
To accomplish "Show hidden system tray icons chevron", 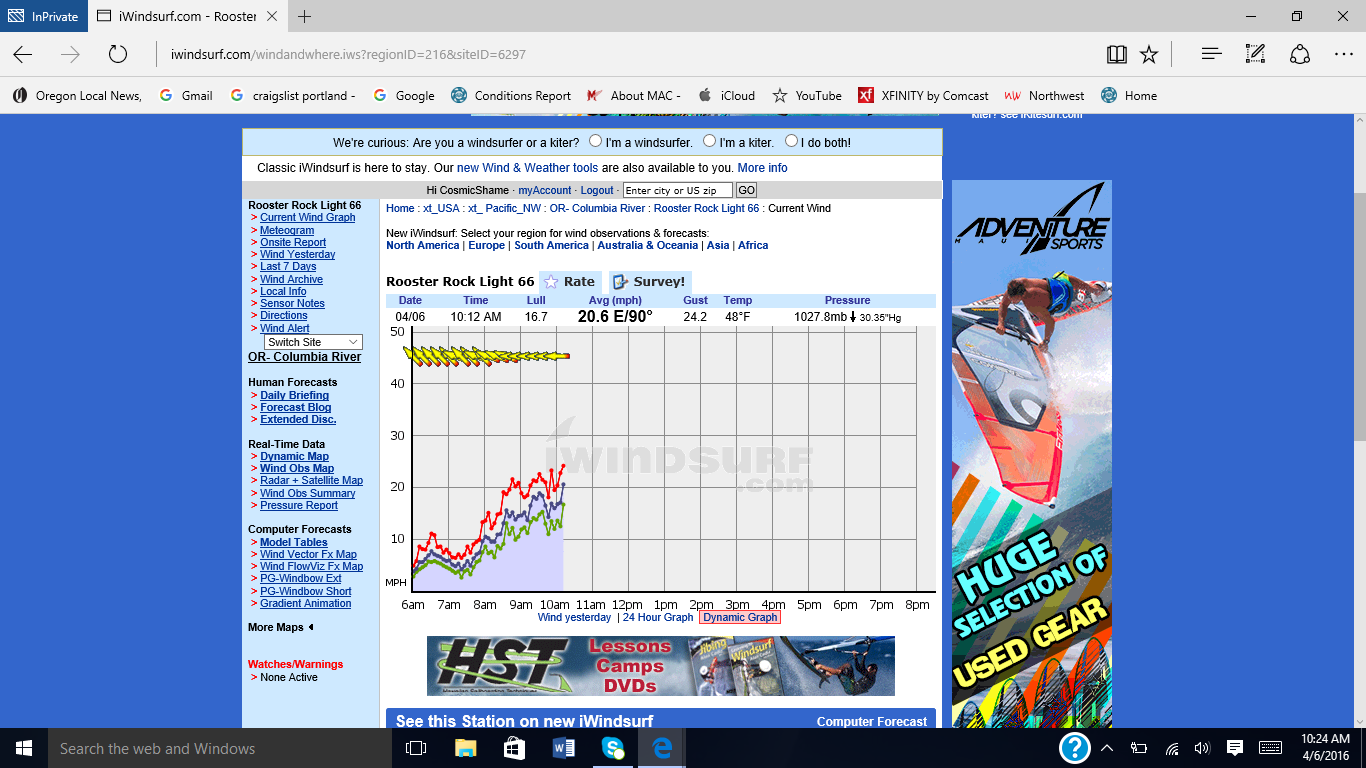I will pos(1106,748).
